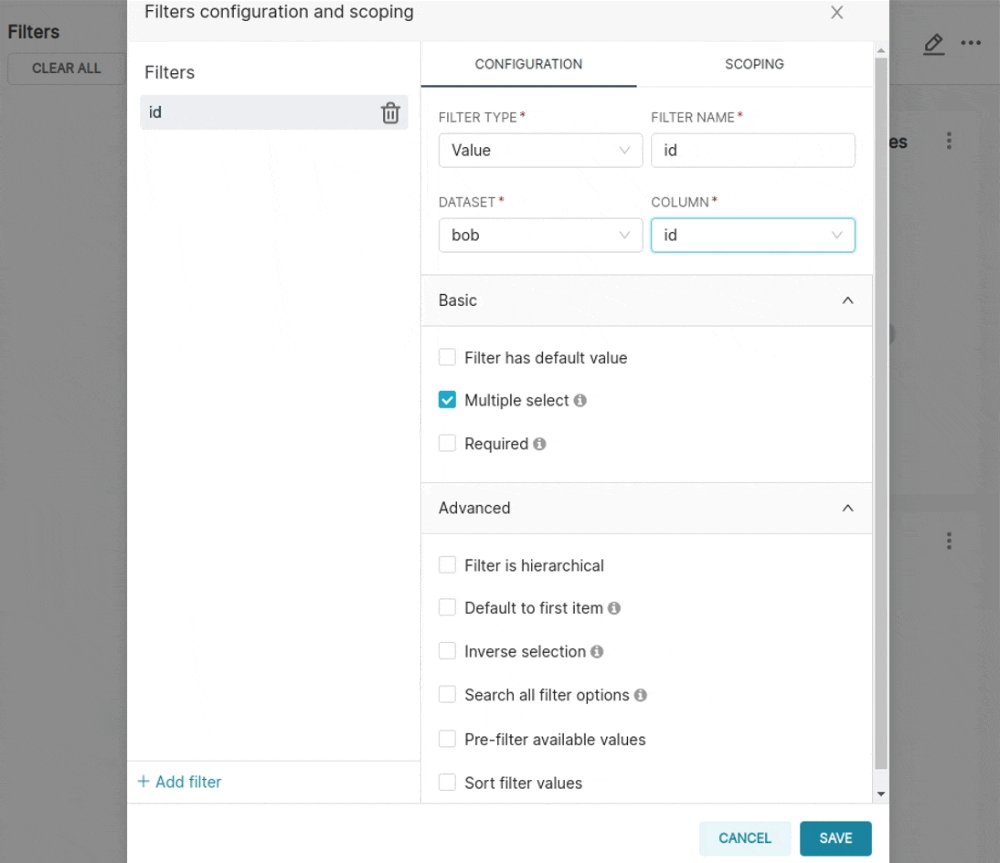This screenshot has width=1000, height=863.
Task: Collapse the Advanced section
Action: (x=847, y=508)
